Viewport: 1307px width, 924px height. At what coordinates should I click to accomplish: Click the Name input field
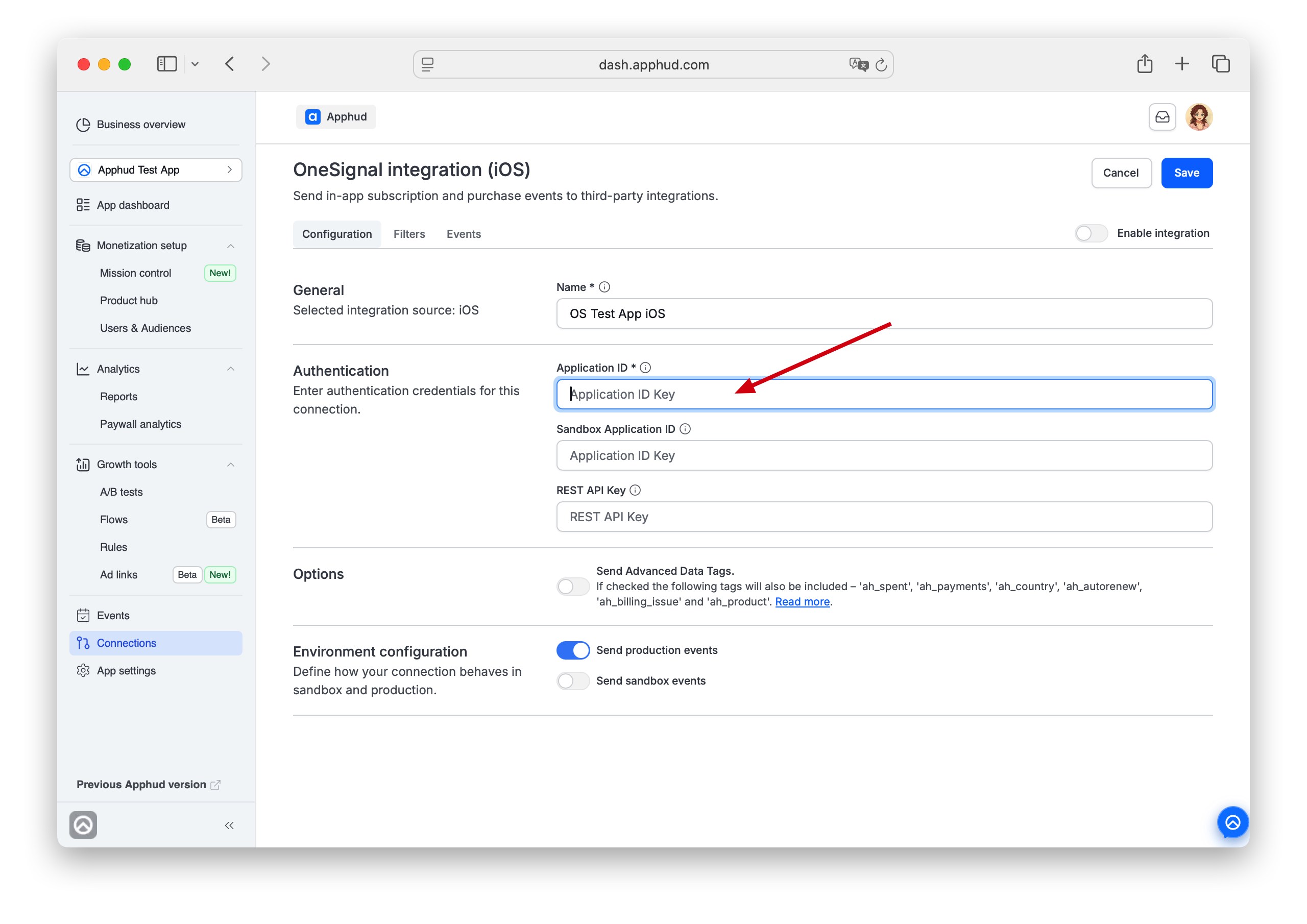pos(884,313)
